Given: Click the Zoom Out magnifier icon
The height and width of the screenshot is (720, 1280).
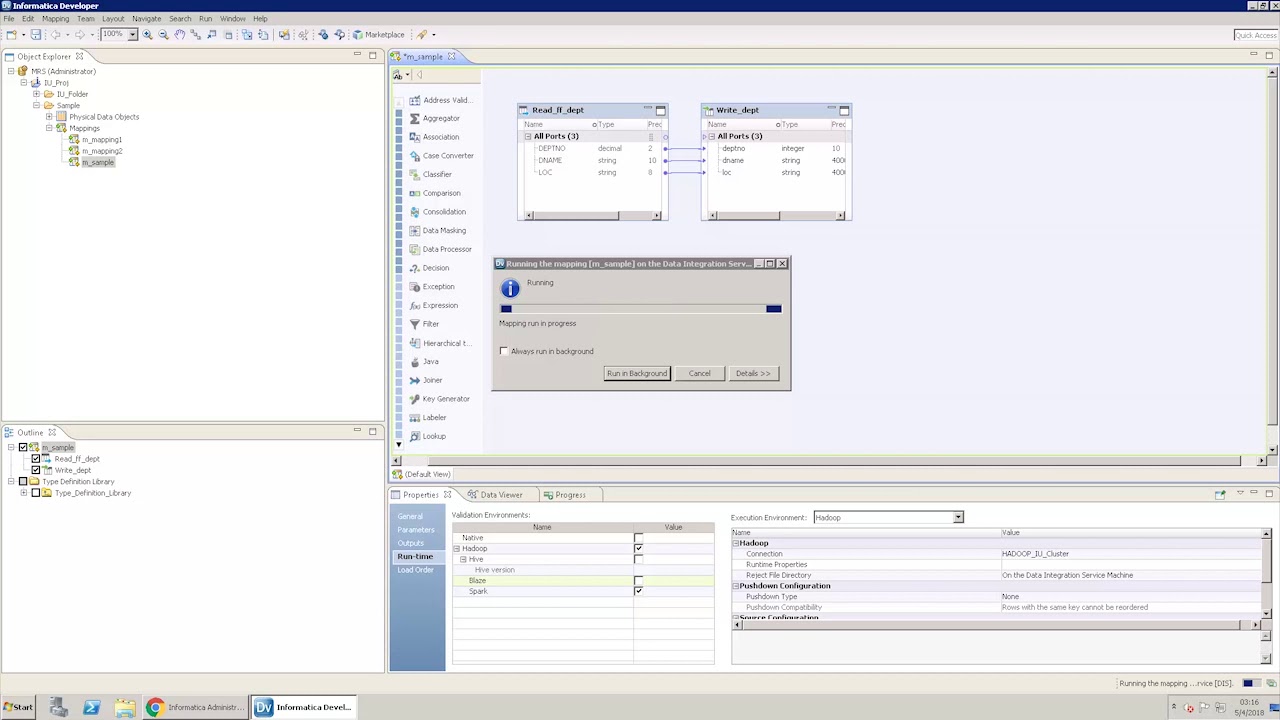Looking at the screenshot, I should pyautogui.click(x=163, y=34).
